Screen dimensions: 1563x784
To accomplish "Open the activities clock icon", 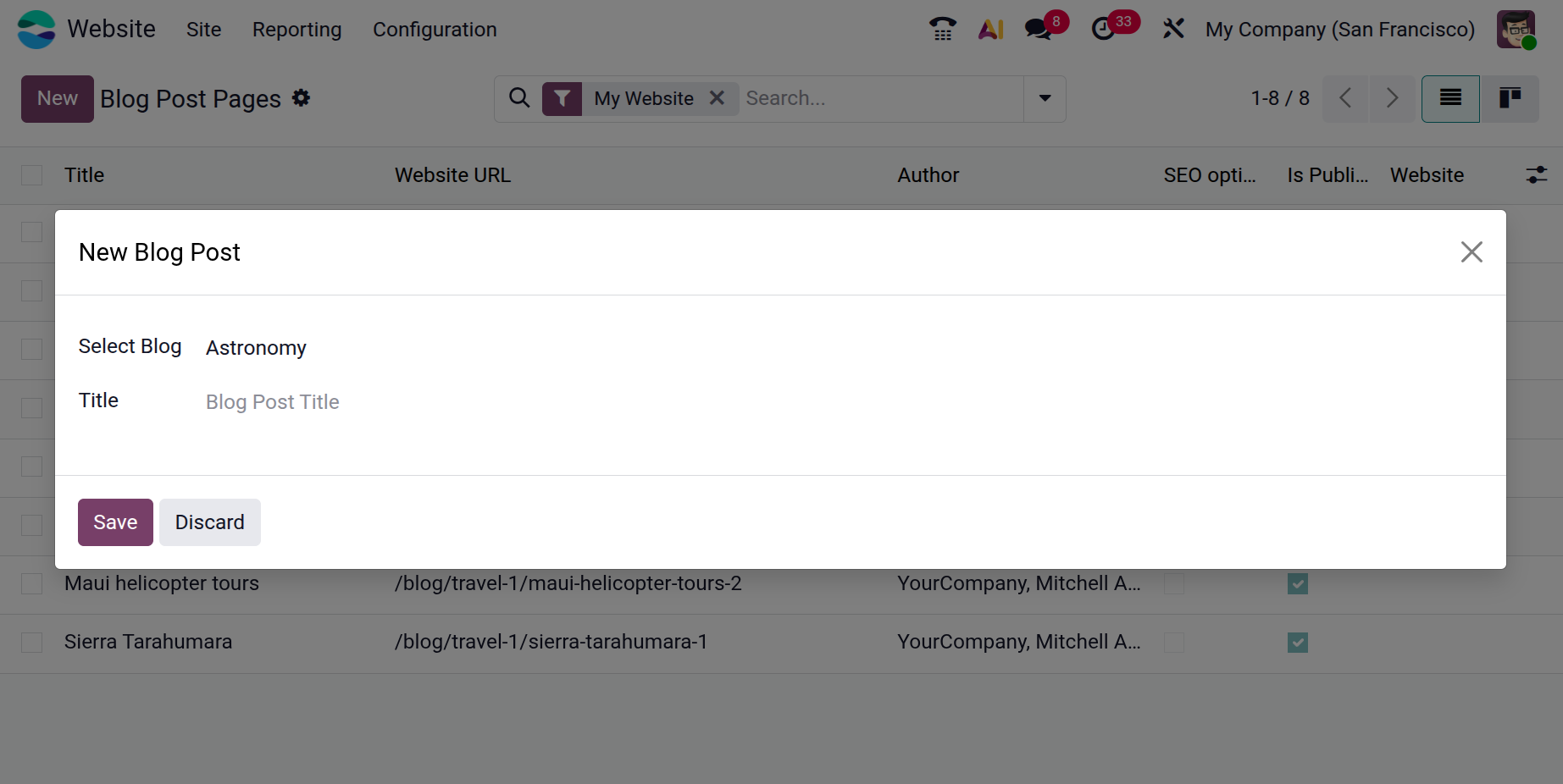I will (x=1103, y=30).
